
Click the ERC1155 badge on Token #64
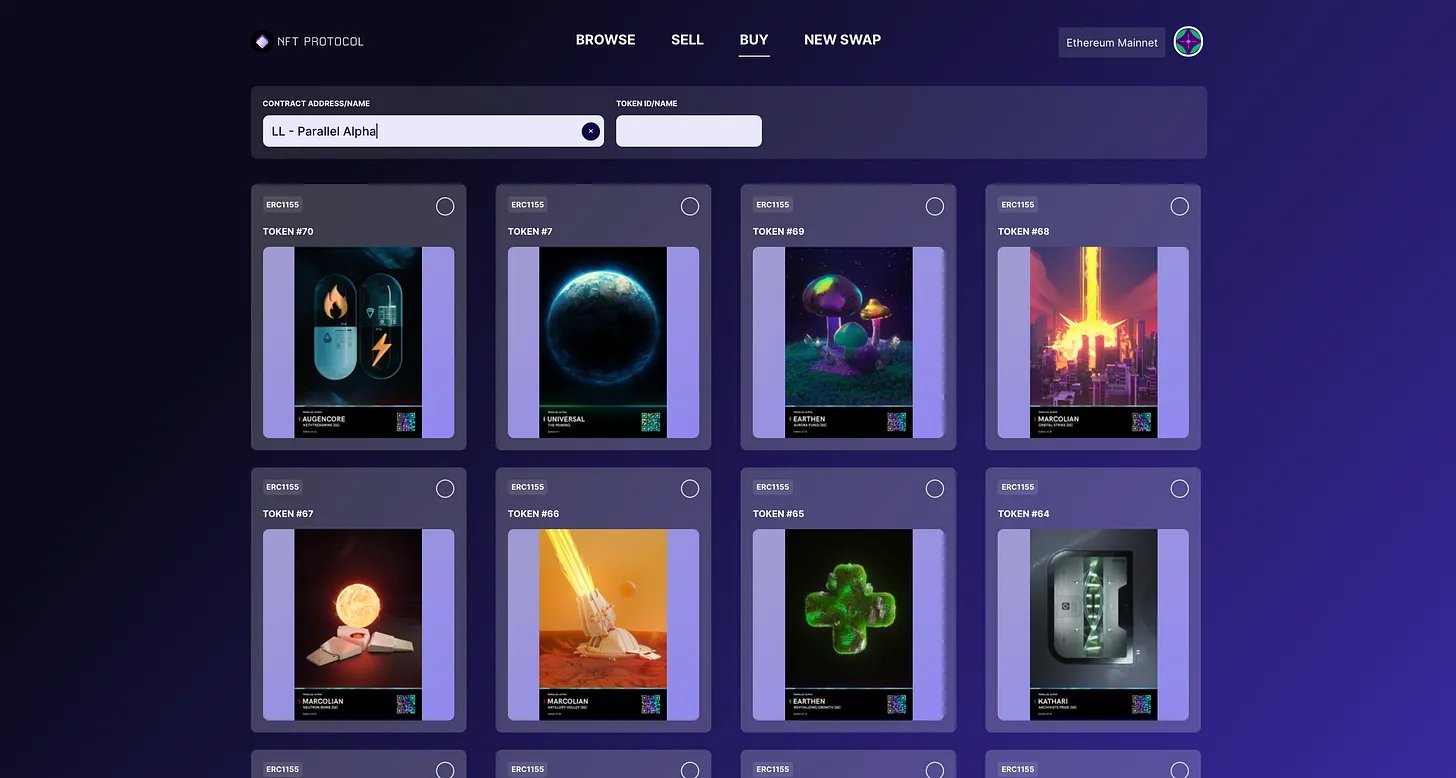point(1018,487)
